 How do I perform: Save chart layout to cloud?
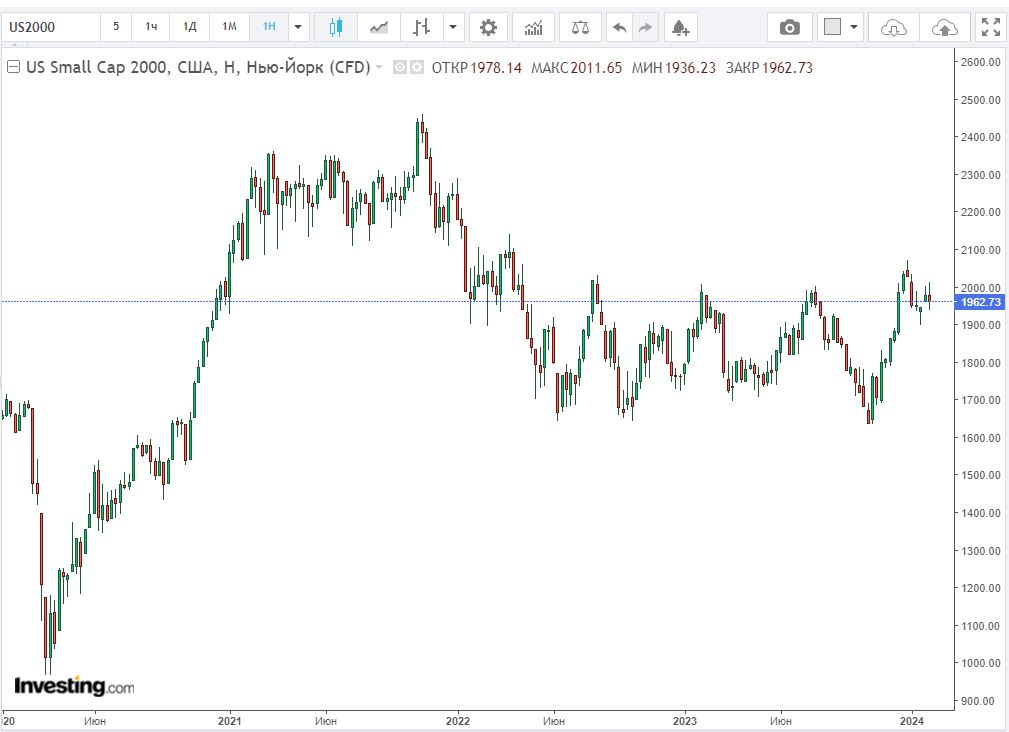point(944,27)
